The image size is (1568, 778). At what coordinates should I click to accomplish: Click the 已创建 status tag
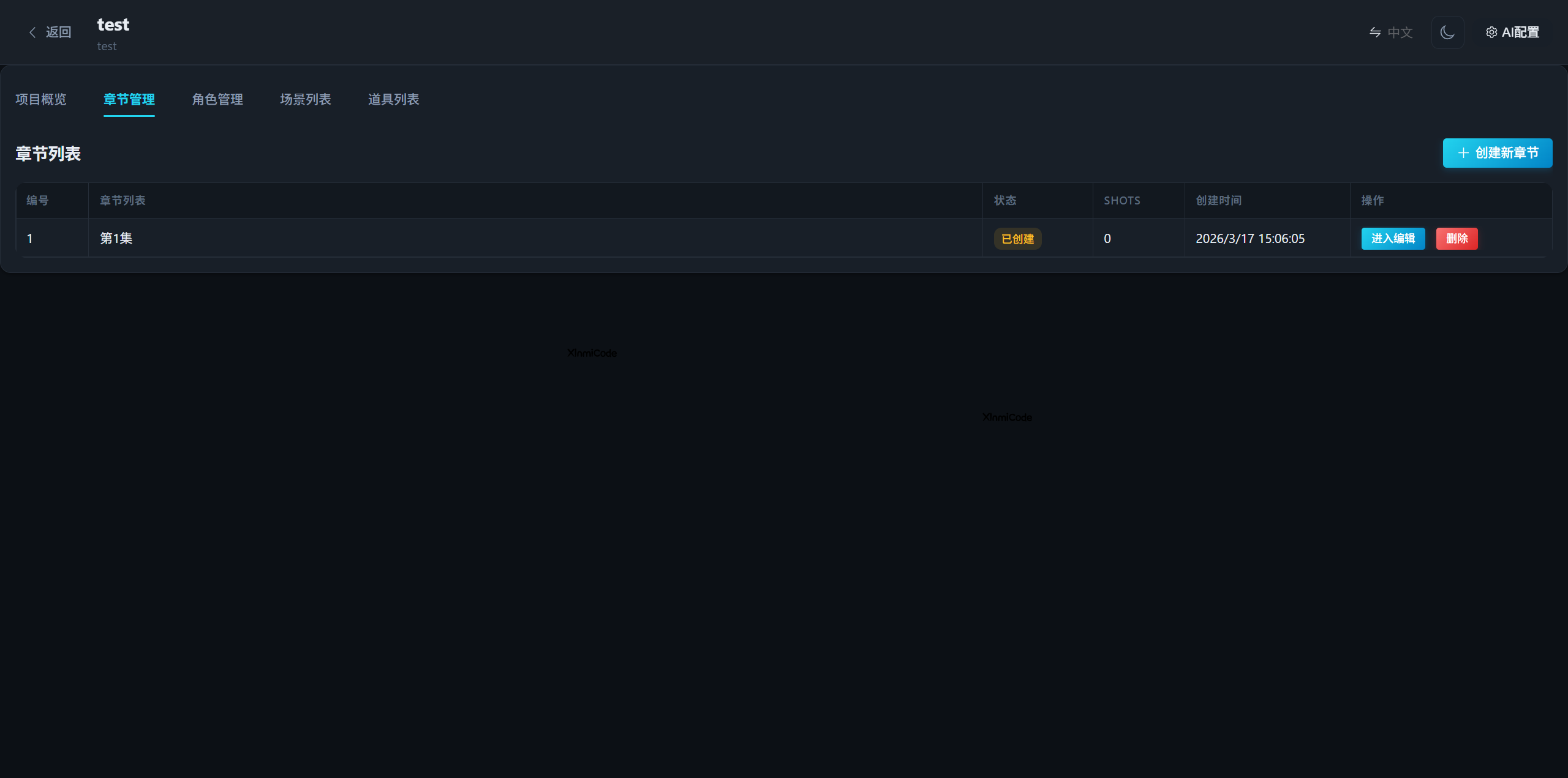pyautogui.click(x=1017, y=239)
